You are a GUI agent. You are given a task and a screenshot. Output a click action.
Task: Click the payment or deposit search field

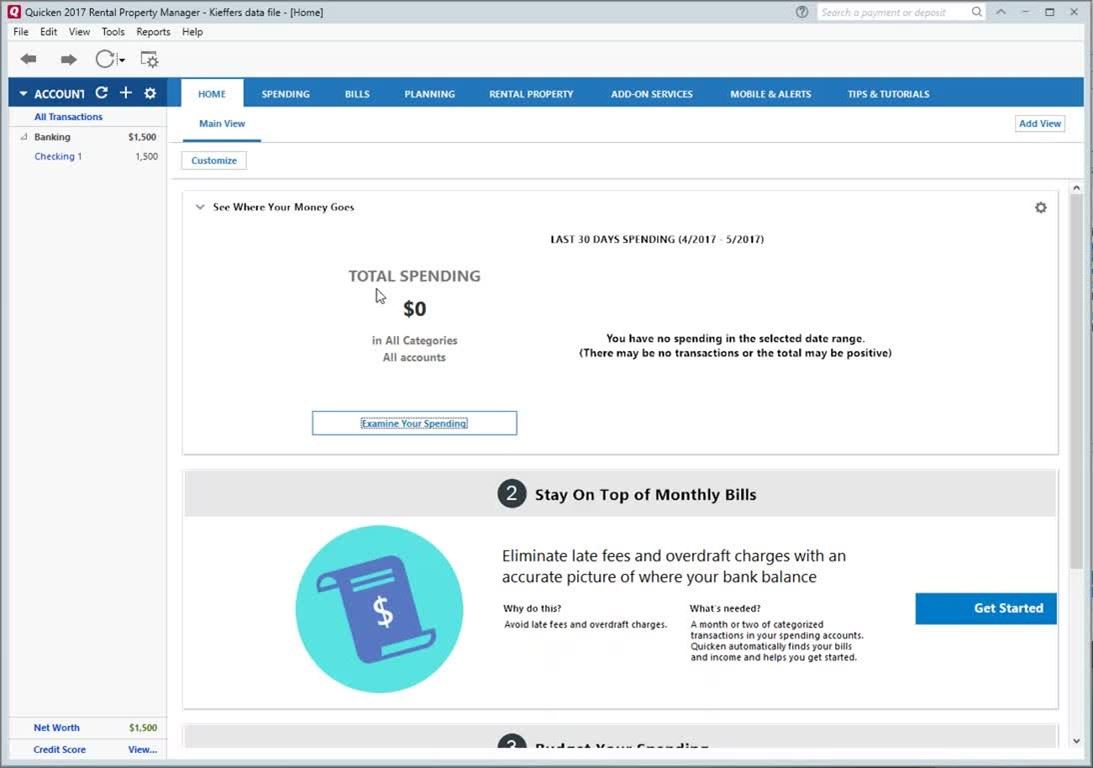click(894, 12)
